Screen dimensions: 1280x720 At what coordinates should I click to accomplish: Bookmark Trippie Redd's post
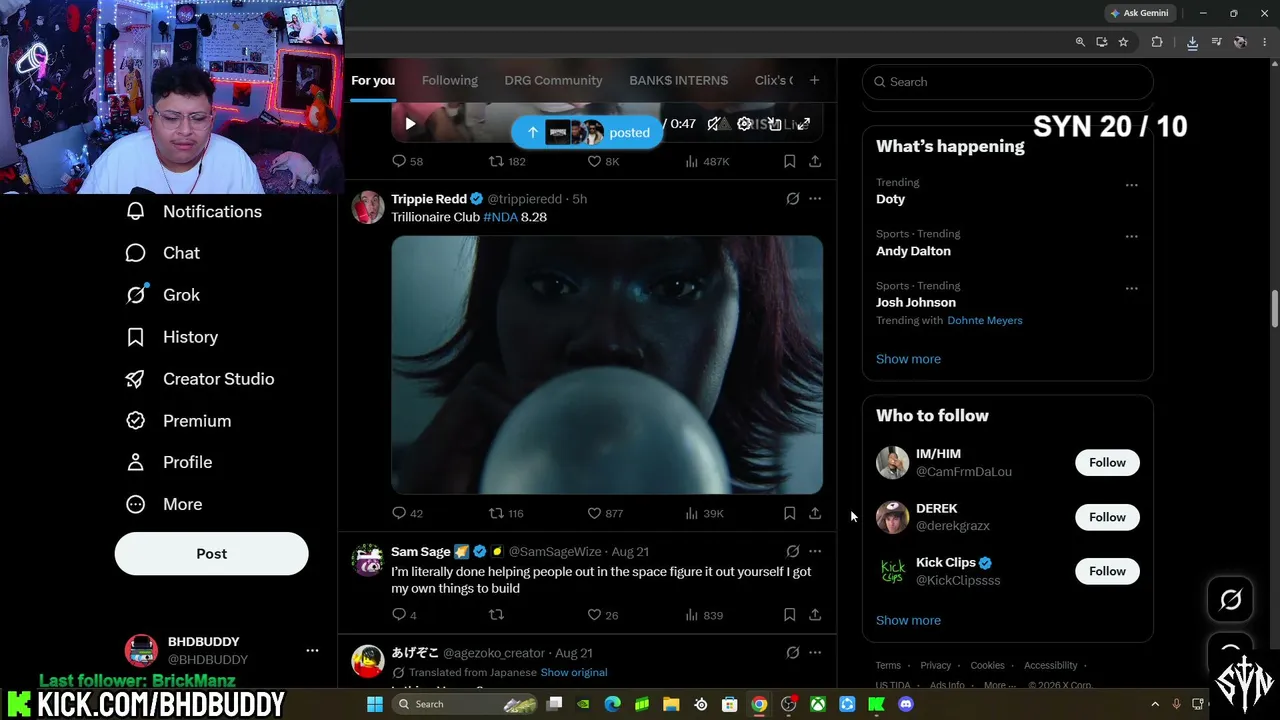[x=789, y=513]
